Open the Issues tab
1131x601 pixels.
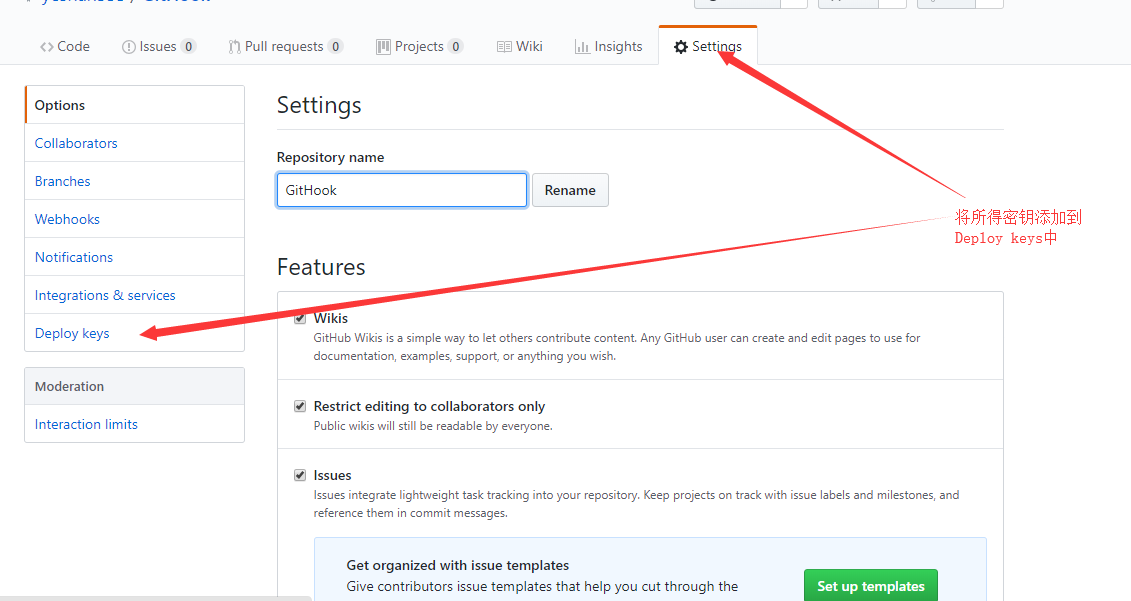(x=159, y=46)
